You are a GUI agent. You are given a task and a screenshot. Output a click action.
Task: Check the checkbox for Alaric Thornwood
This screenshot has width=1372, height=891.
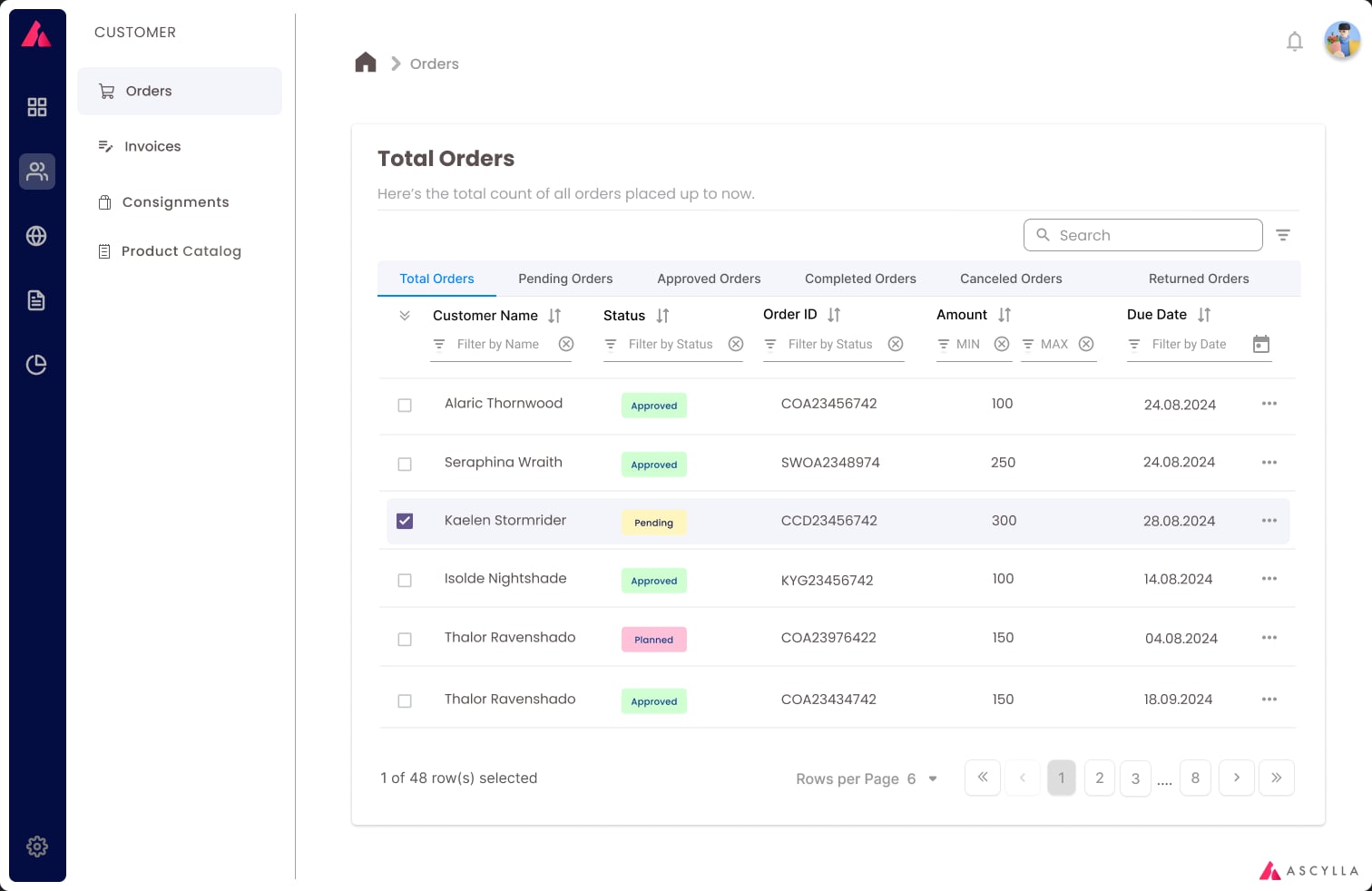point(405,406)
